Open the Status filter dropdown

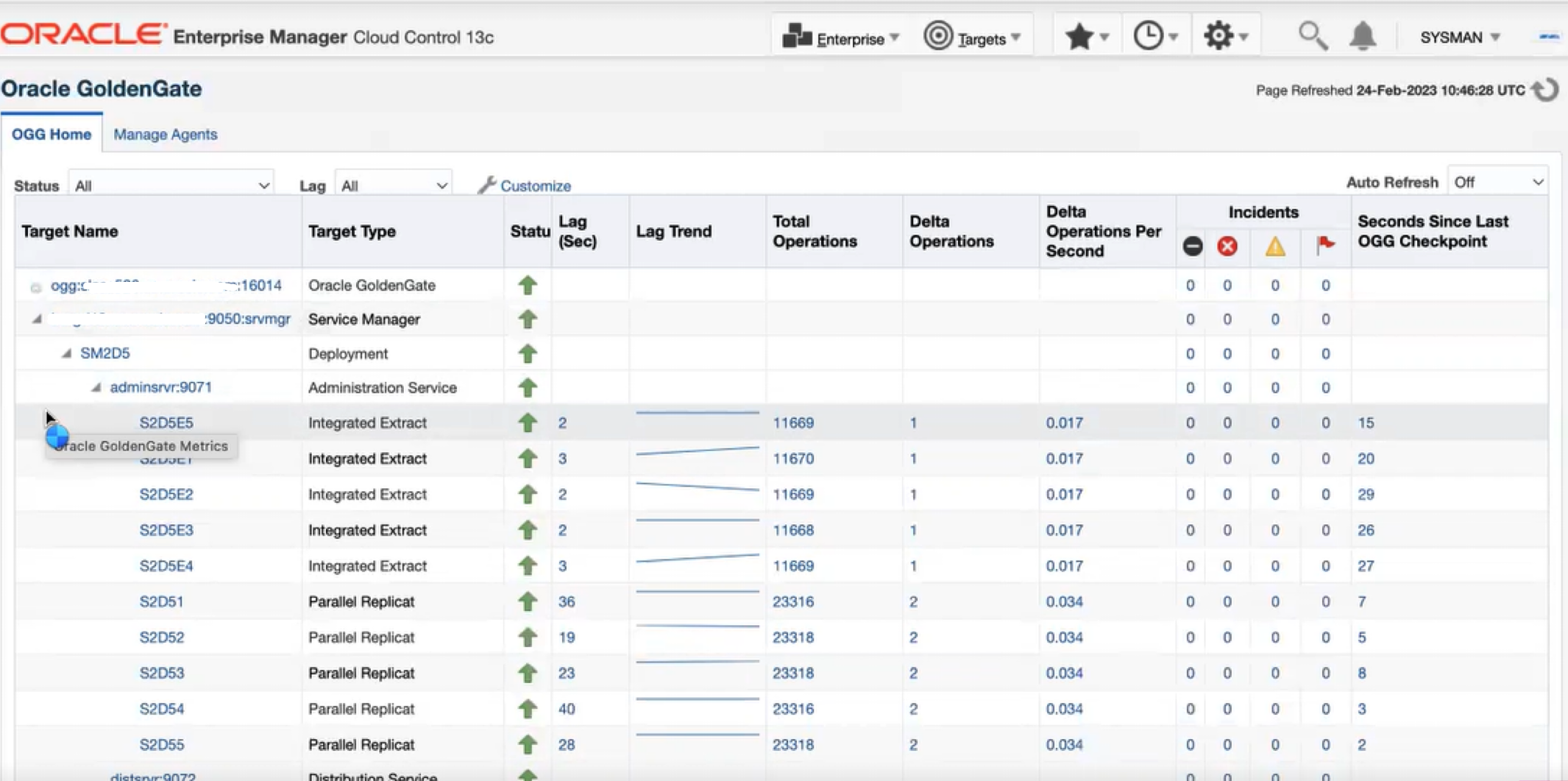(x=171, y=185)
